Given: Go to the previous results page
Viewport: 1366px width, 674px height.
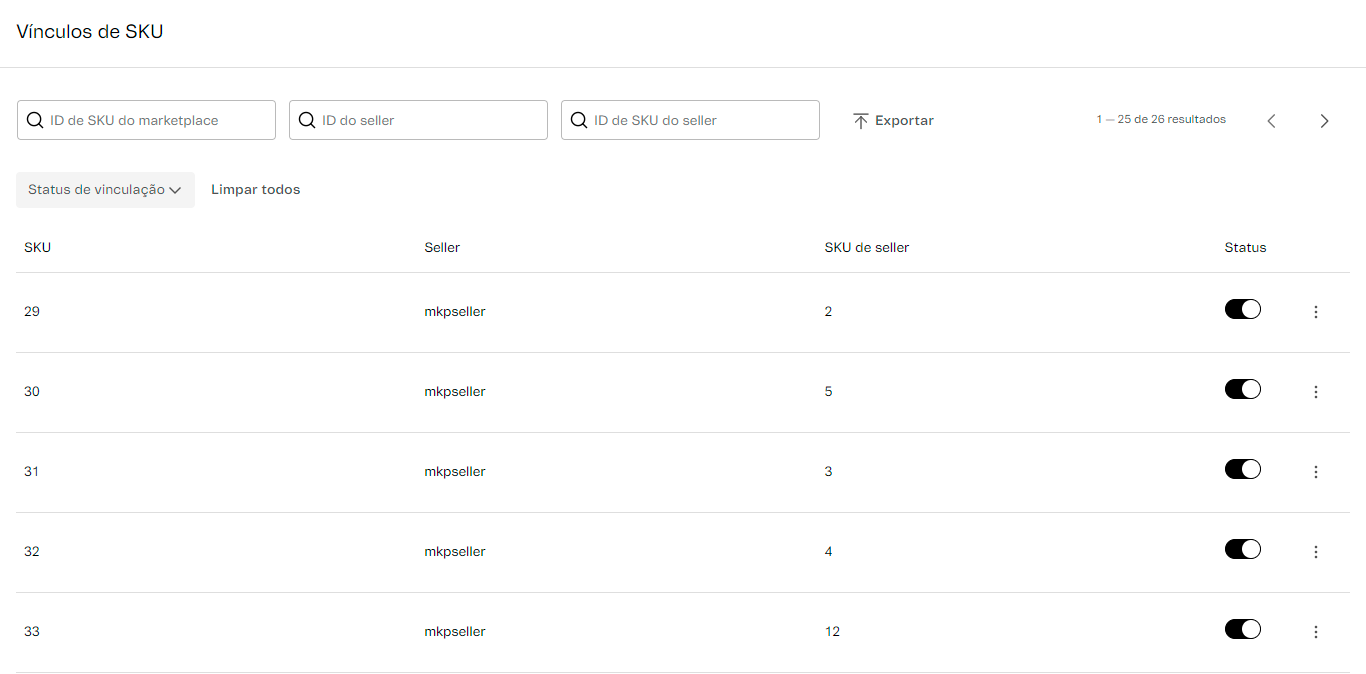Looking at the screenshot, I should [x=1271, y=121].
